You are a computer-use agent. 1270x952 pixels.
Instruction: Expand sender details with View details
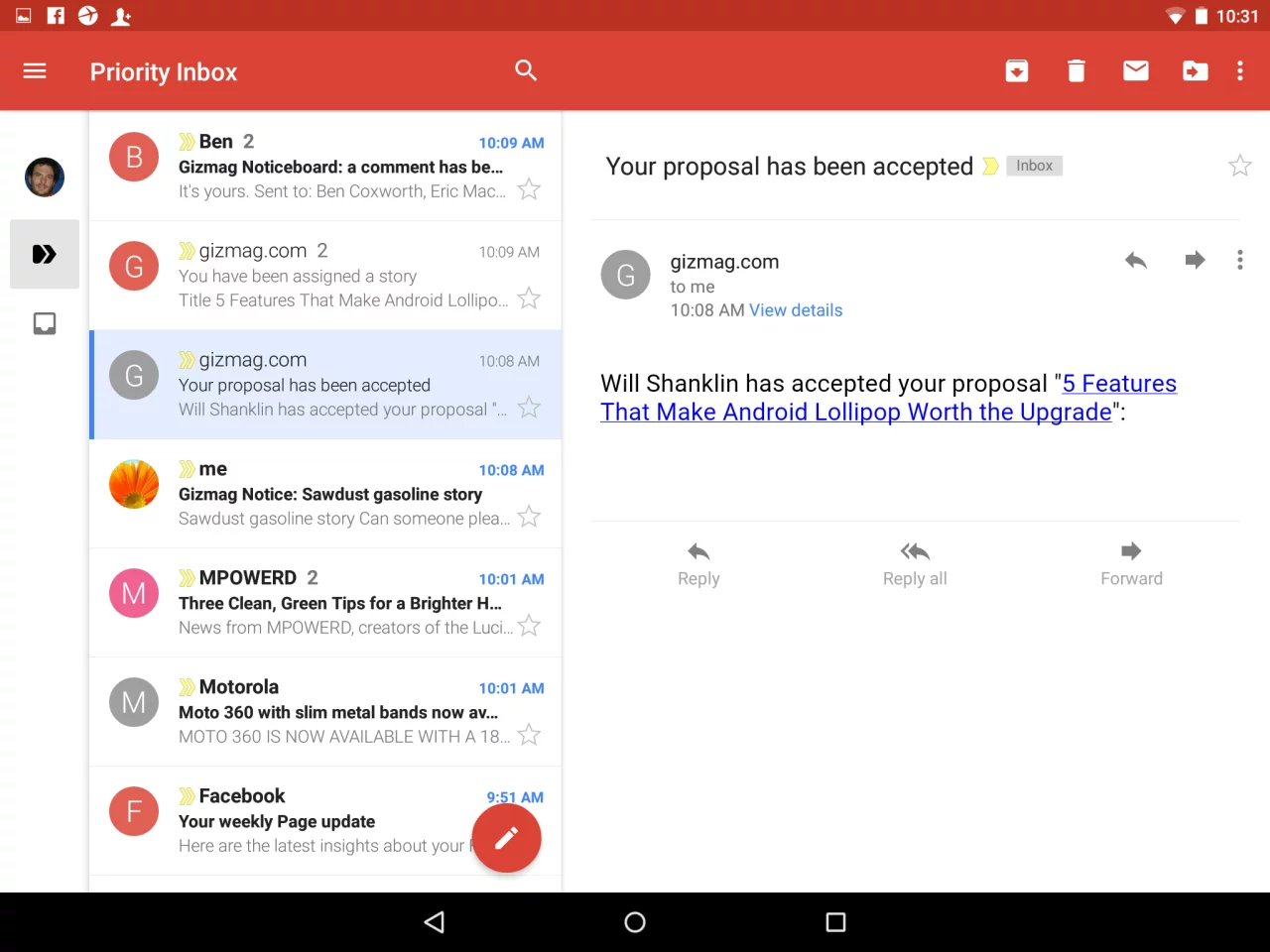click(796, 309)
